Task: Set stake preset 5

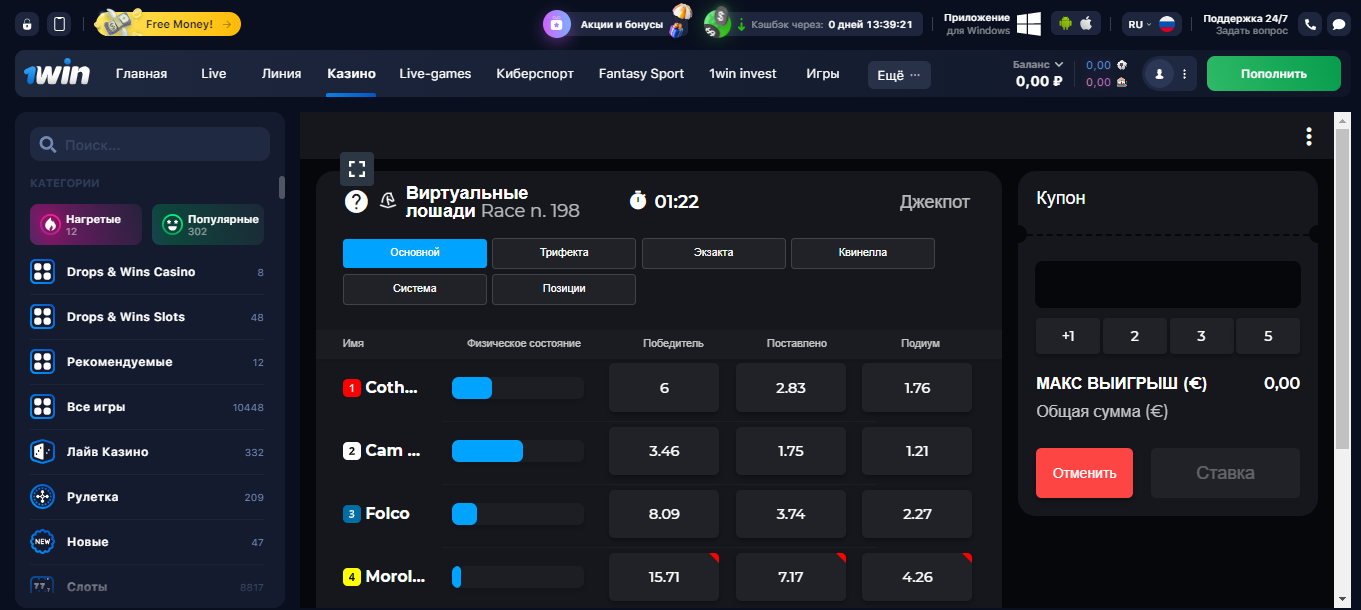Action: click(1268, 336)
